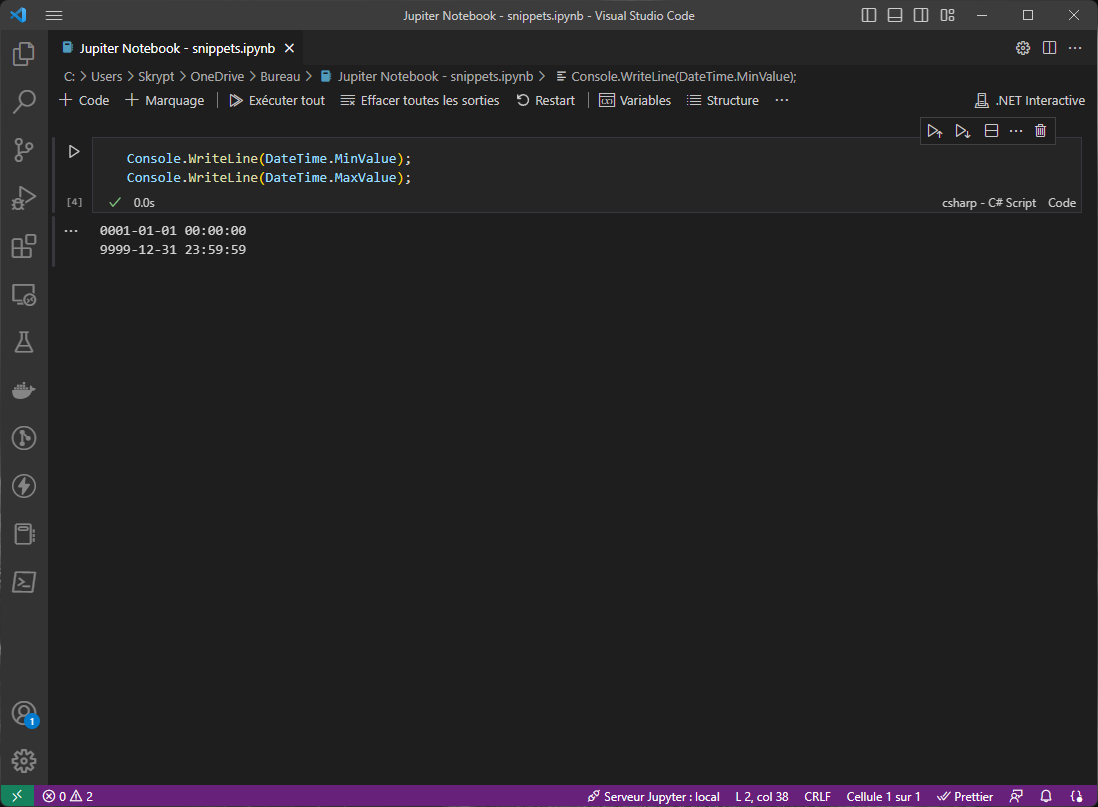Open the Extensions view
The image size is (1098, 807).
point(24,246)
